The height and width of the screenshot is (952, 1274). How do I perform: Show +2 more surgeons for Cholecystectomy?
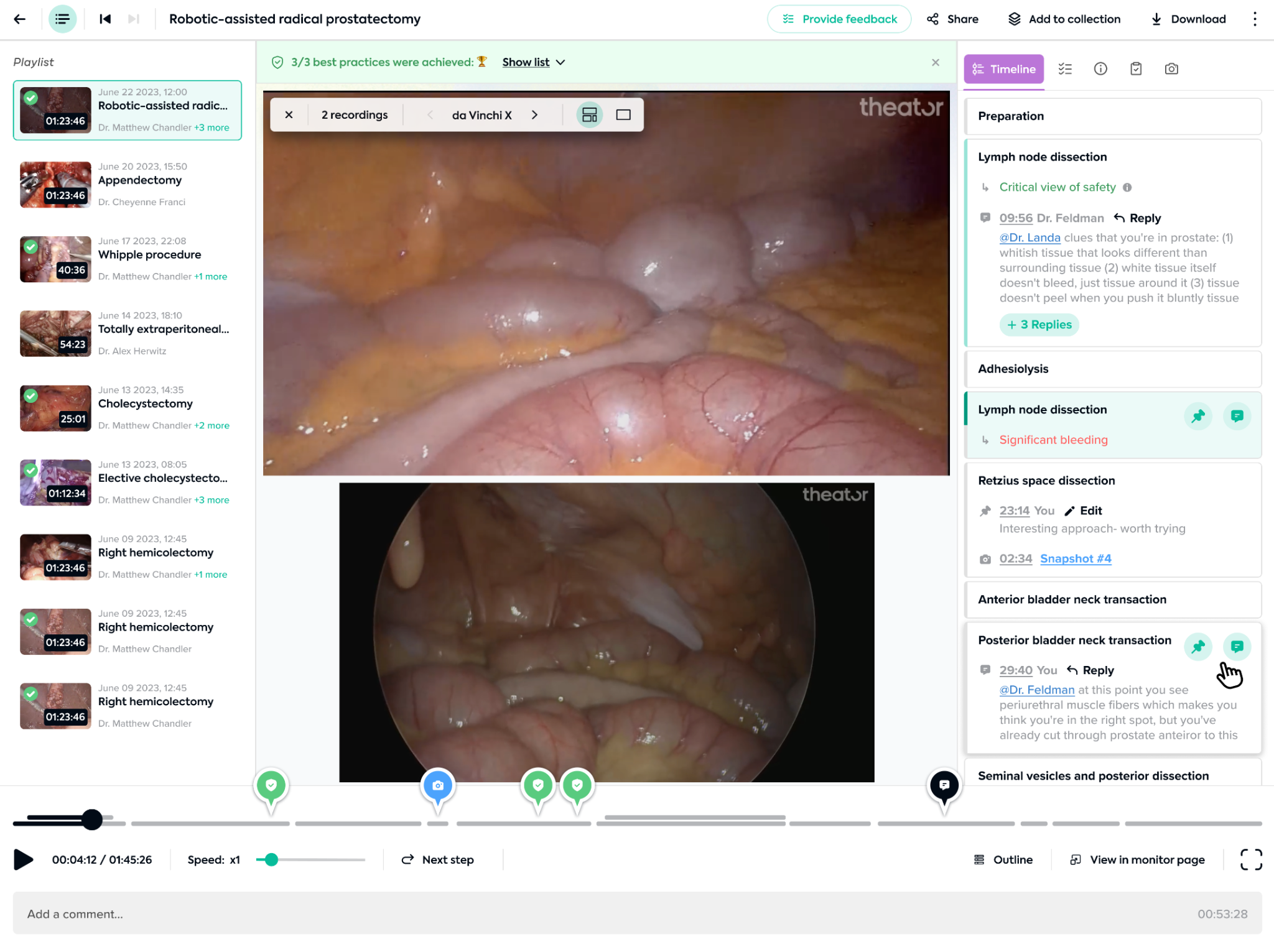(x=212, y=426)
